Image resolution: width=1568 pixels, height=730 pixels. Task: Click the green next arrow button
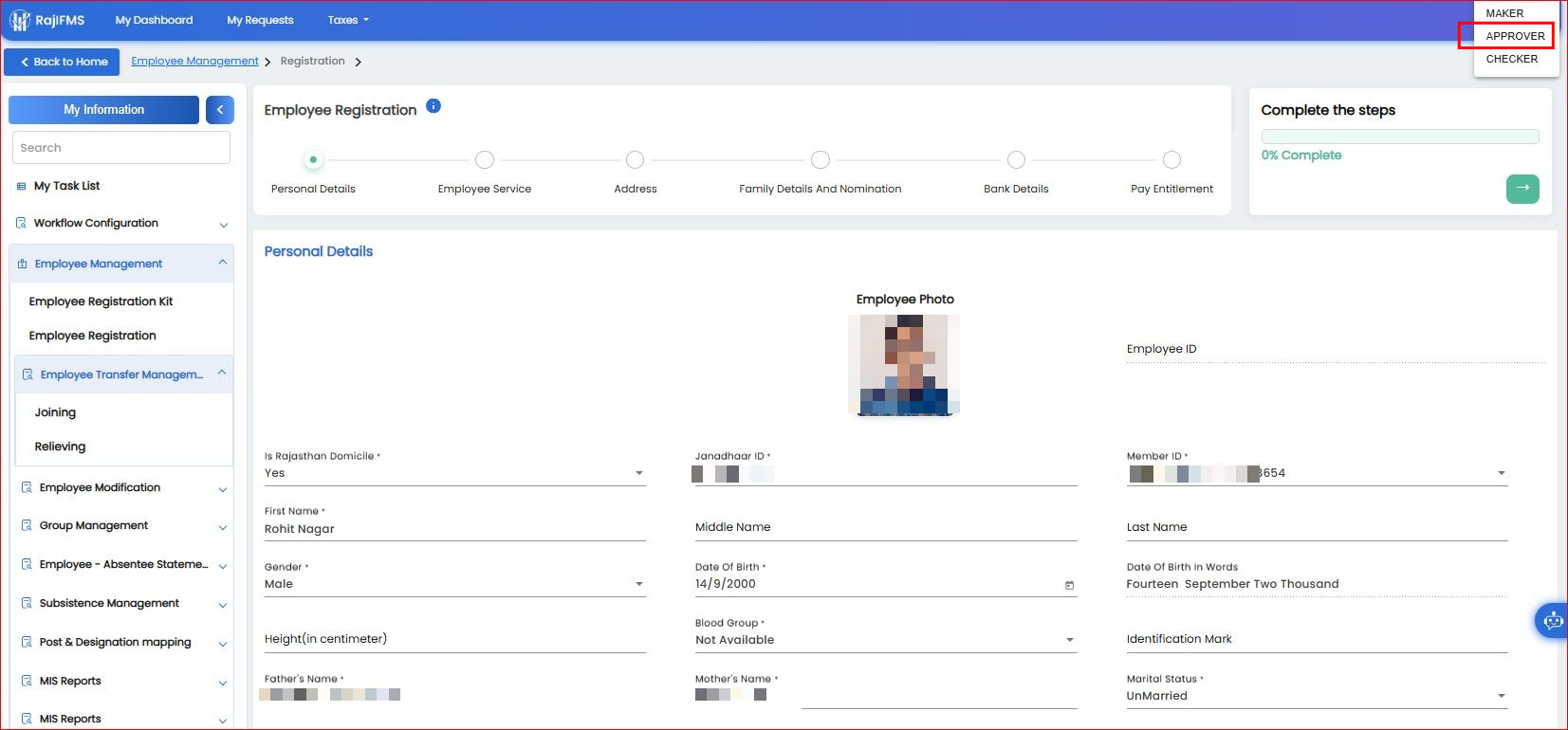pyautogui.click(x=1522, y=189)
